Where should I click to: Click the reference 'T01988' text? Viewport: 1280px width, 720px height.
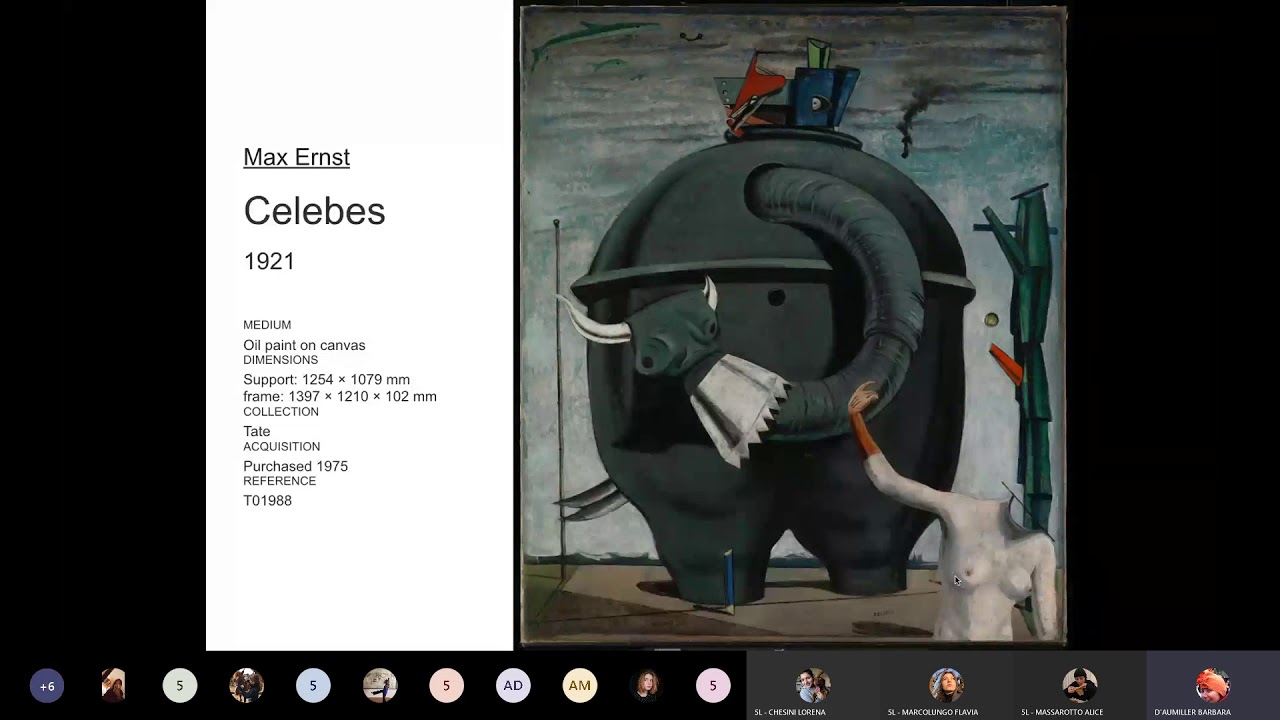[267, 501]
